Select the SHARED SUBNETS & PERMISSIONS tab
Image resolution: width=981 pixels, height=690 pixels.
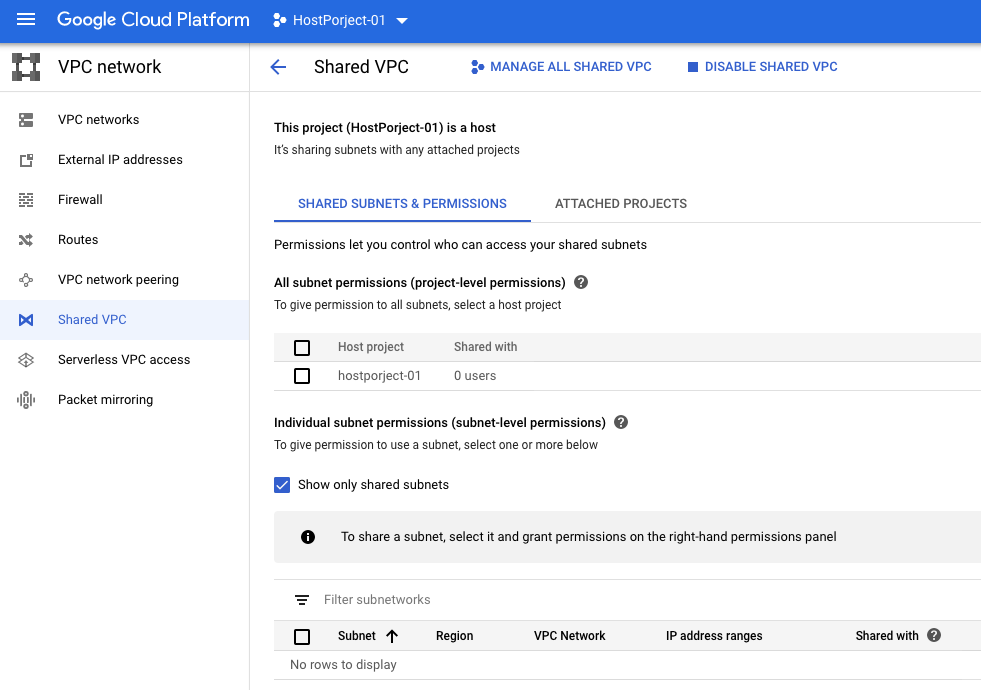[x=402, y=203]
